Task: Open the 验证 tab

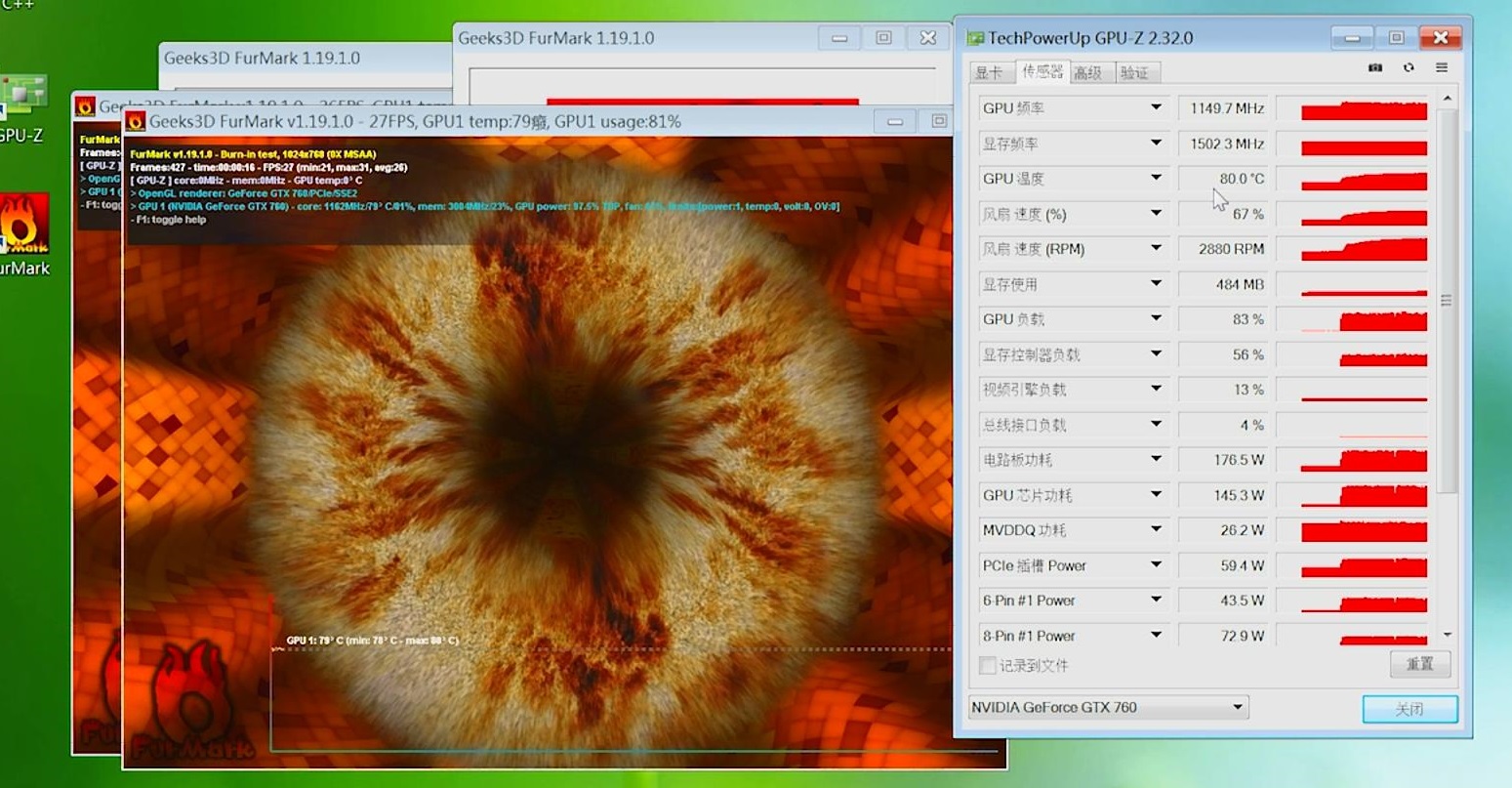Action: [1134, 72]
